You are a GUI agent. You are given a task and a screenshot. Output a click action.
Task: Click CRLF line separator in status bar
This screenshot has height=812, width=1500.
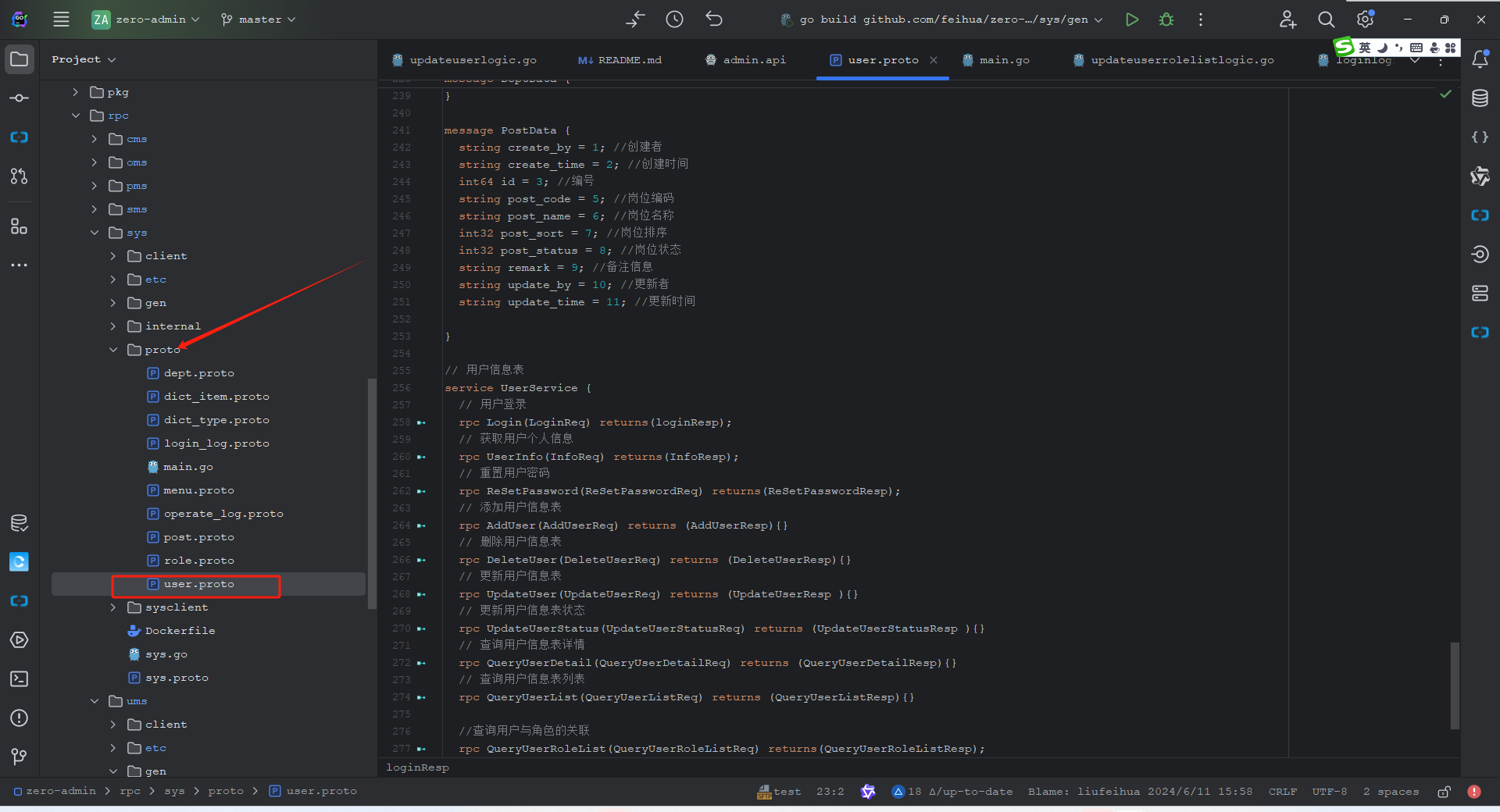pos(1282,792)
